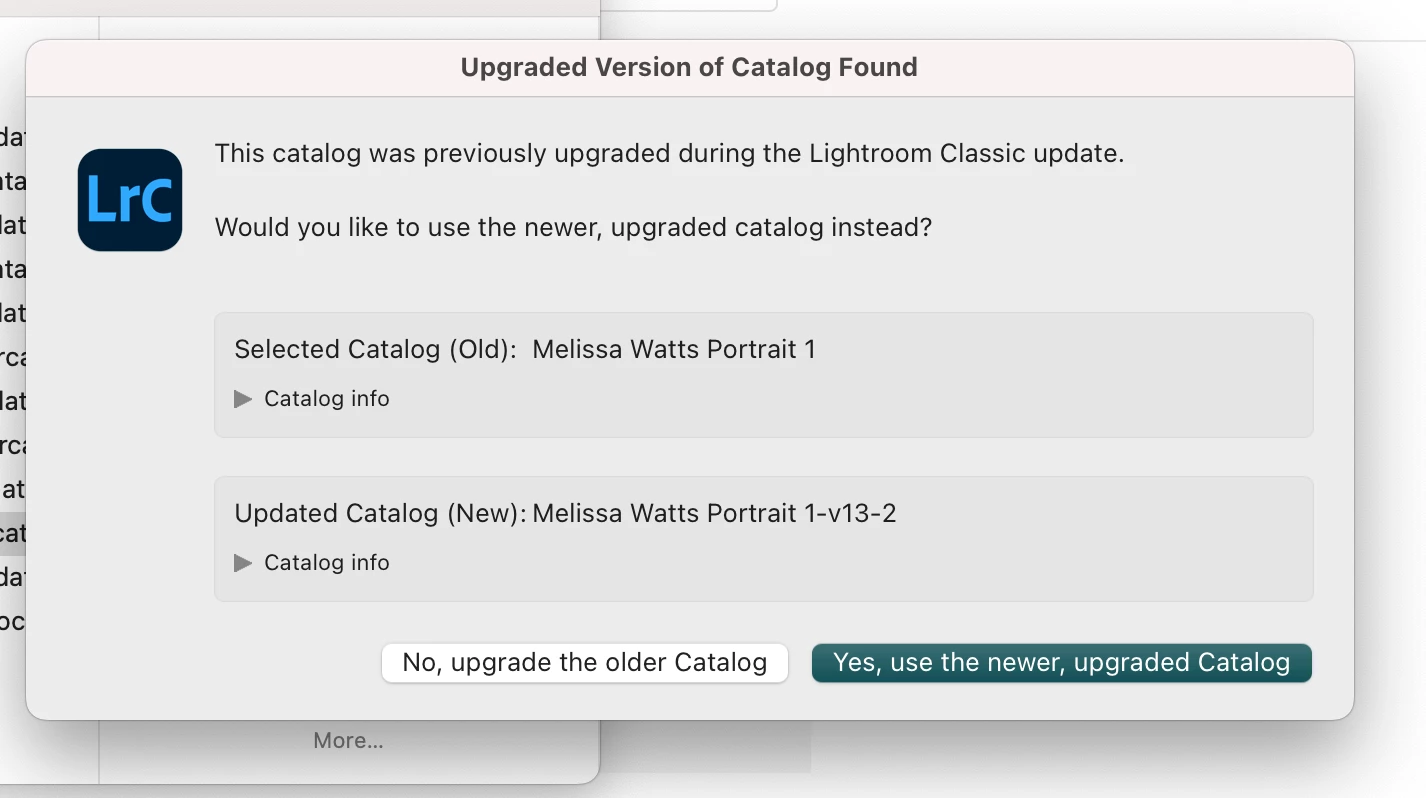Expand the updated catalog's disclosure triangle
Screen dimensions: 1426x798
(x=243, y=563)
